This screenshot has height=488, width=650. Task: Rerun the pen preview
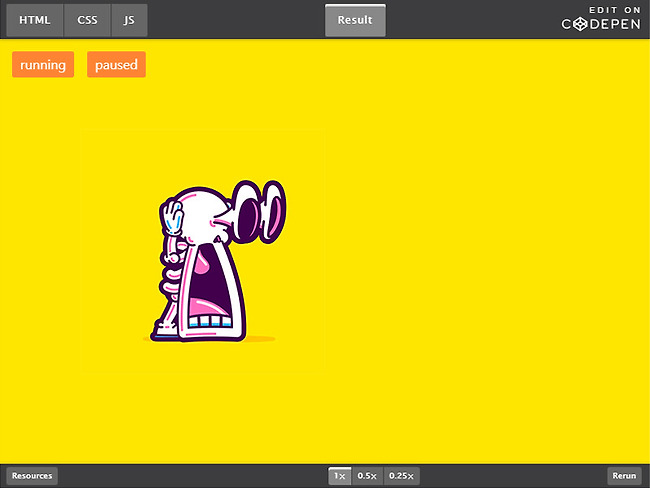tap(624, 476)
